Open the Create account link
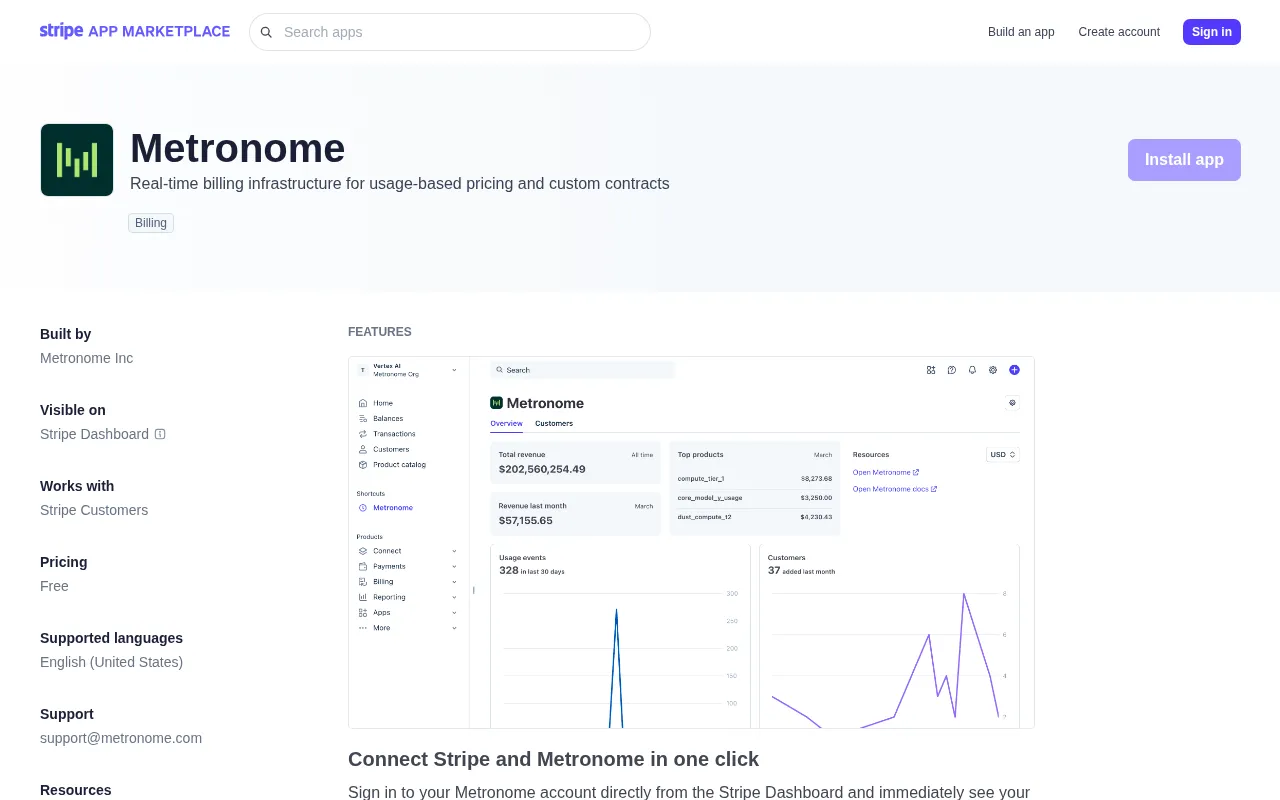Screen dimensions: 1280x800 point(1119,32)
